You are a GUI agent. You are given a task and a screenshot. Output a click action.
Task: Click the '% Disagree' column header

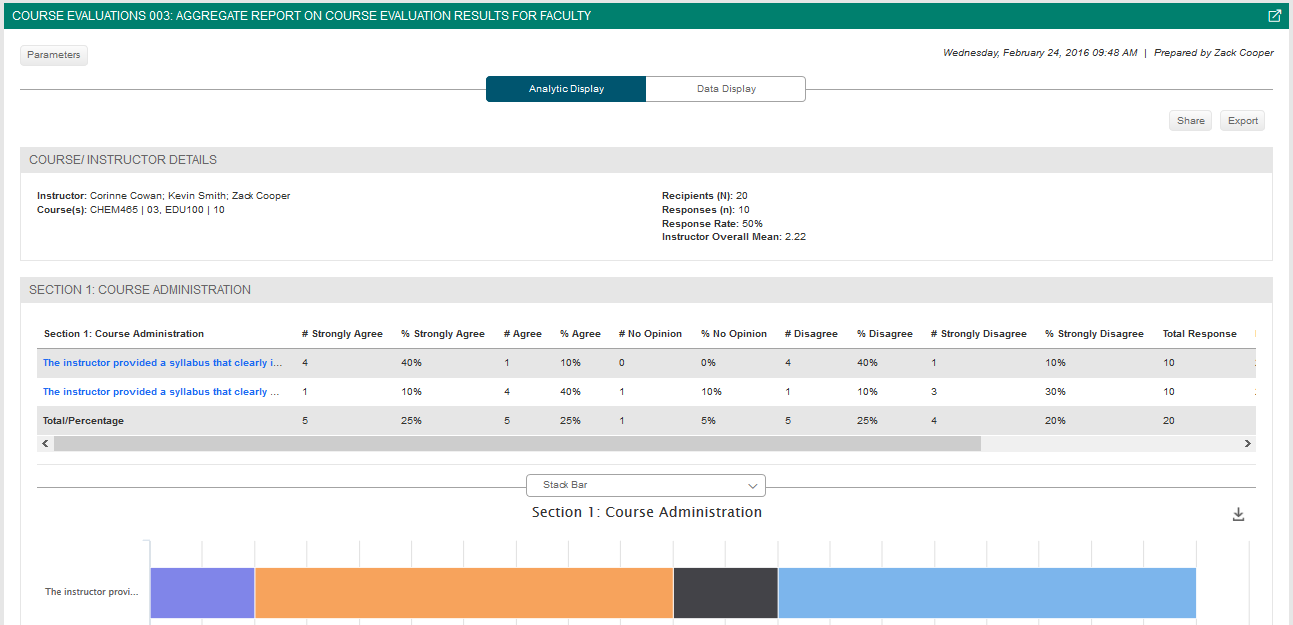pyautogui.click(x=885, y=334)
